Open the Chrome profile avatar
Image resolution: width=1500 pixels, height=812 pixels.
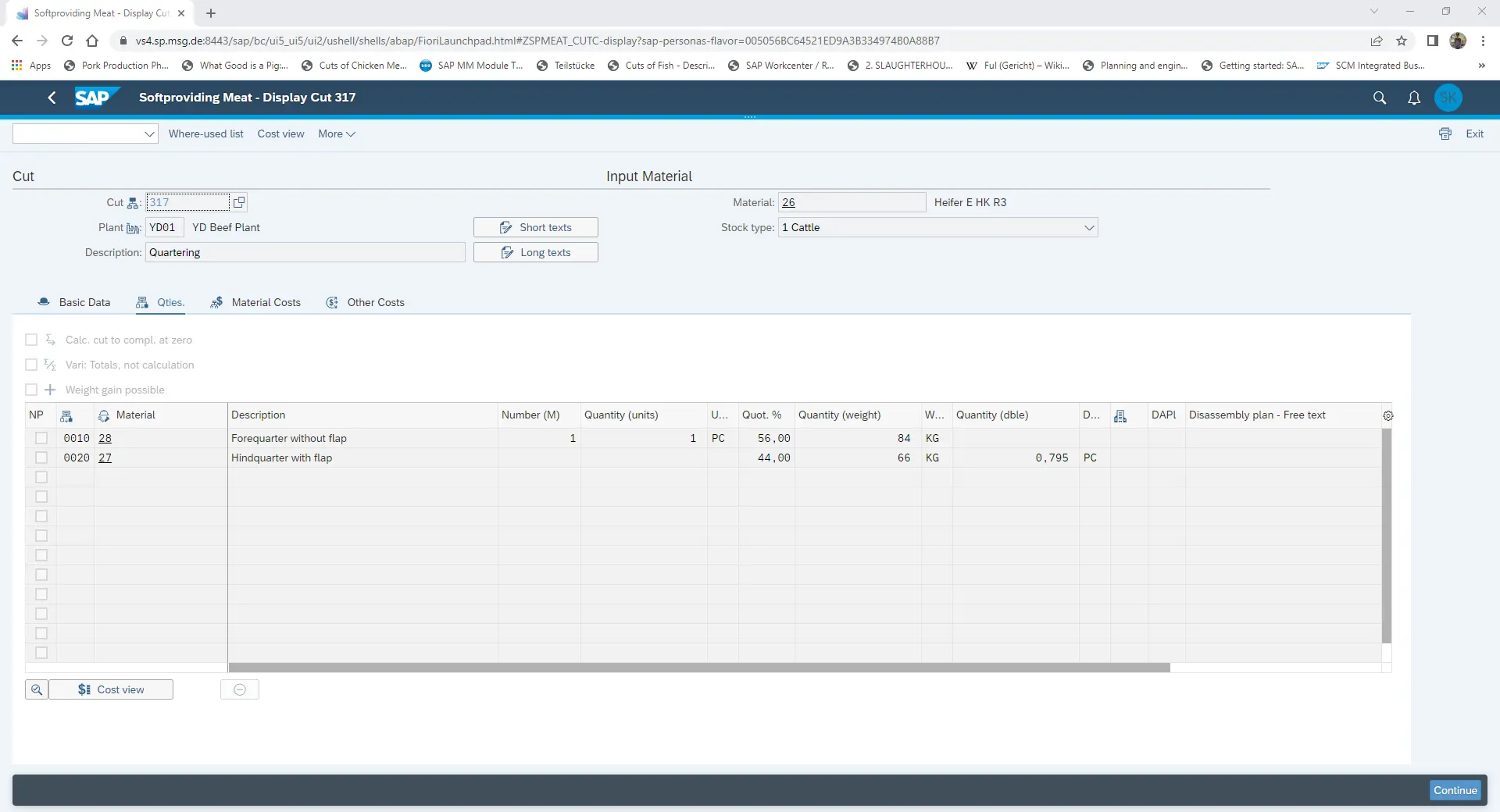pyautogui.click(x=1458, y=41)
